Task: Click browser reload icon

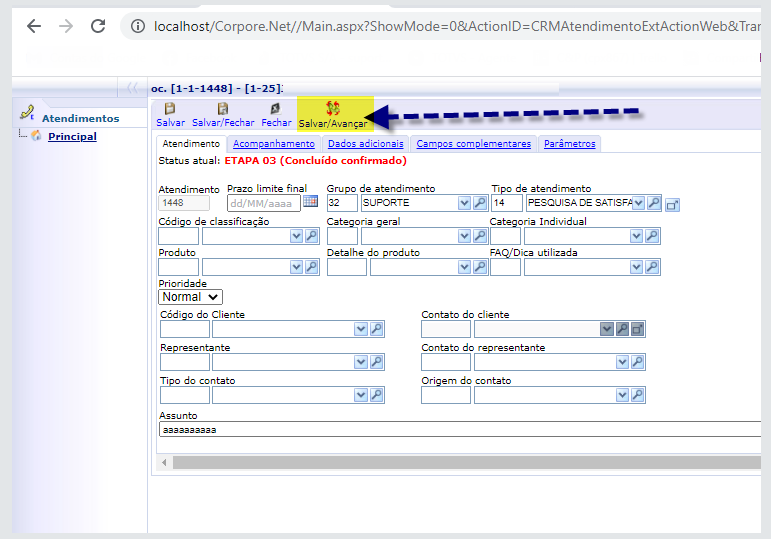Action: click(x=98, y=26)
